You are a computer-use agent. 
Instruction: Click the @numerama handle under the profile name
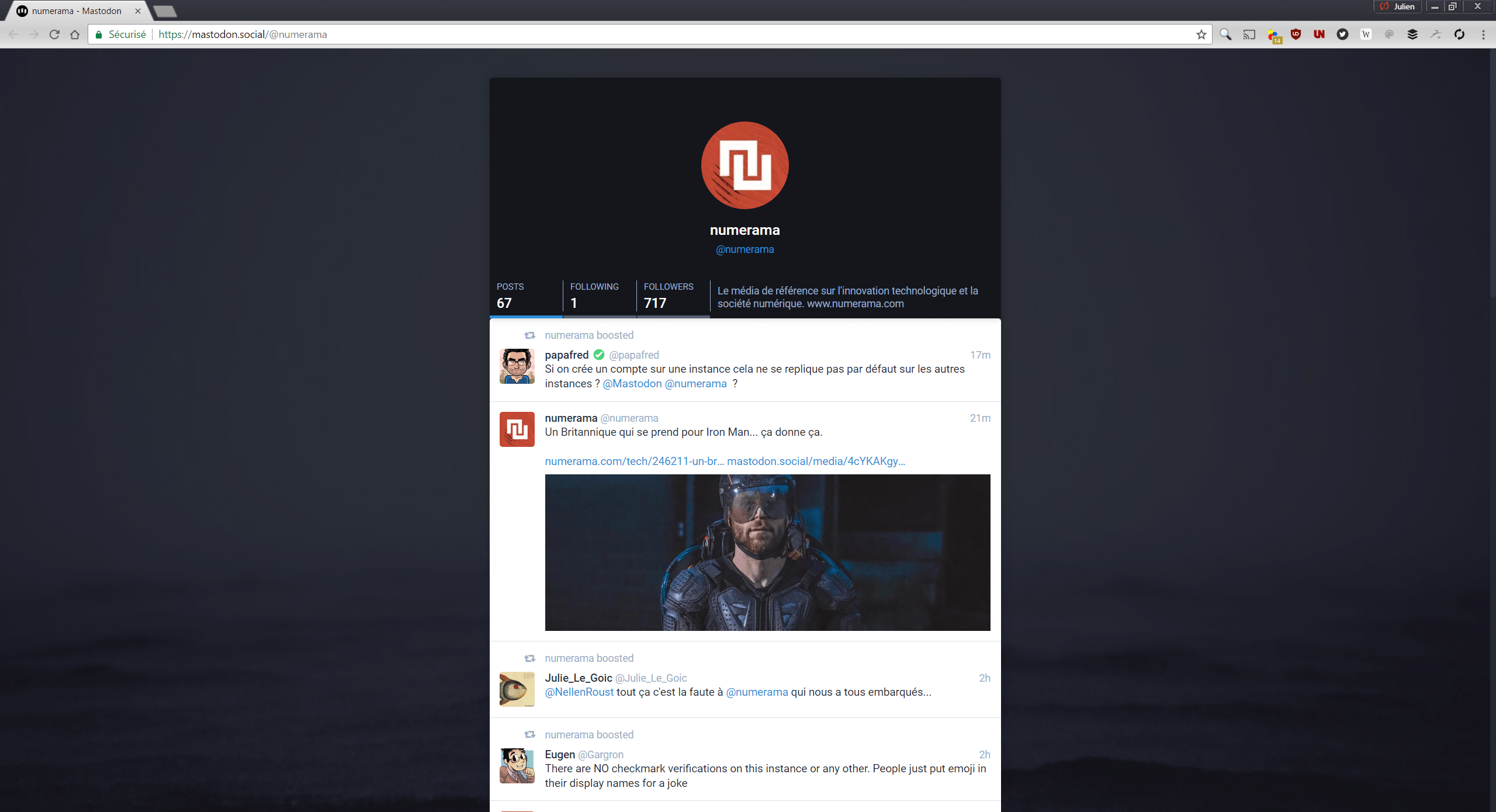tap(744, 249)
